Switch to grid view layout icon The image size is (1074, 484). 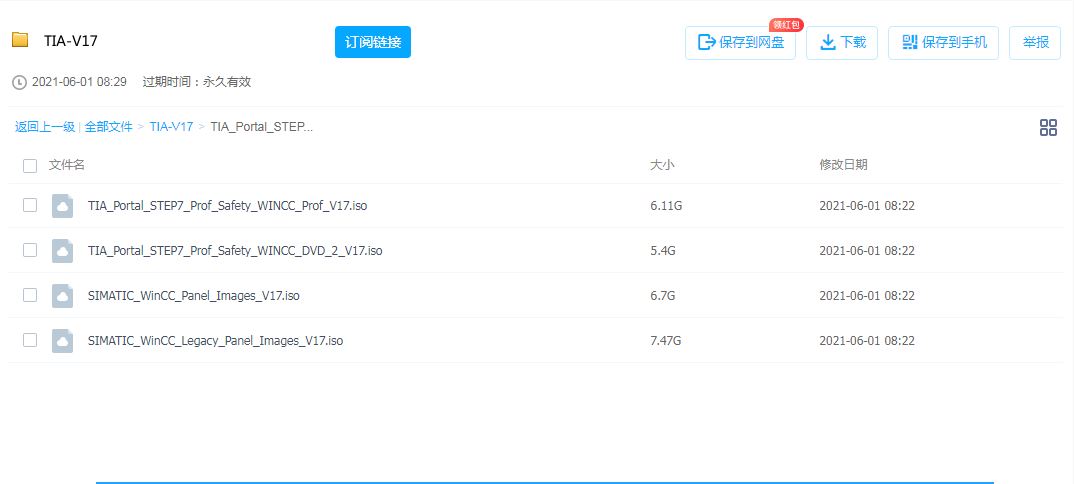1048,127
